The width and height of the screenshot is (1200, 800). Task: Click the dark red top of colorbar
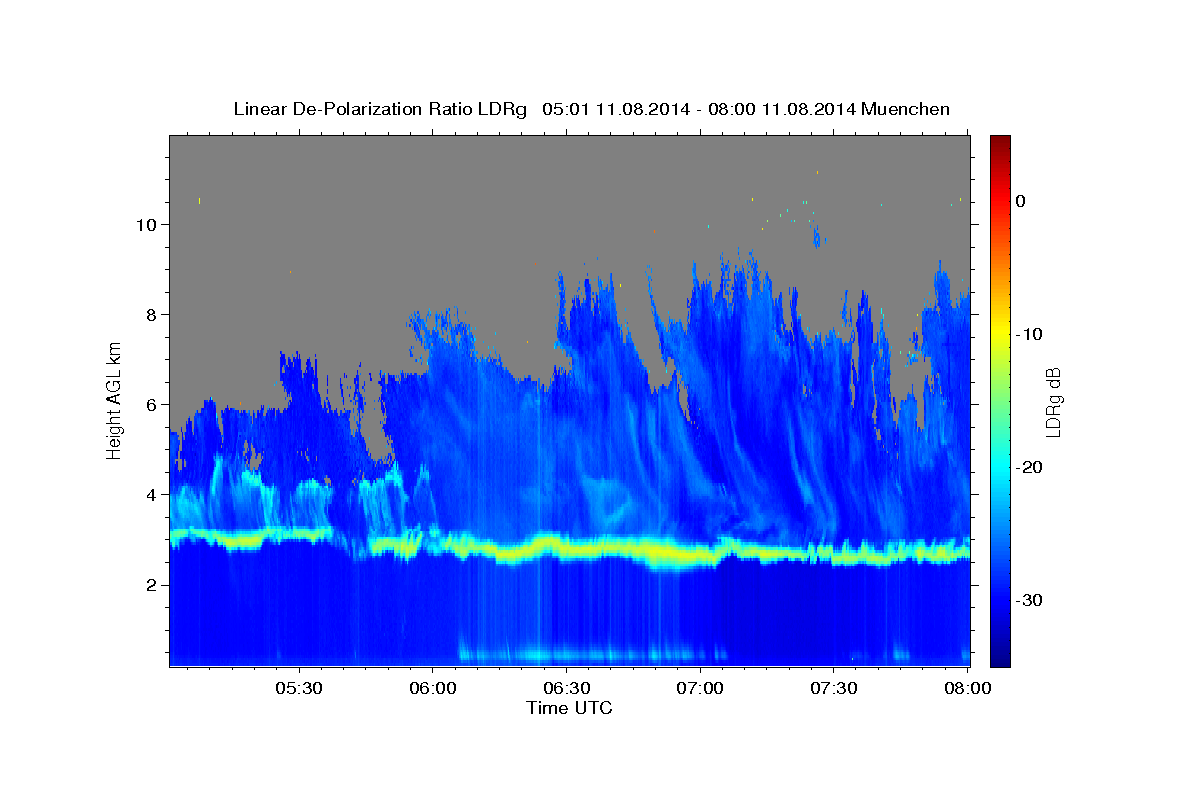(x=1000, y=142)
